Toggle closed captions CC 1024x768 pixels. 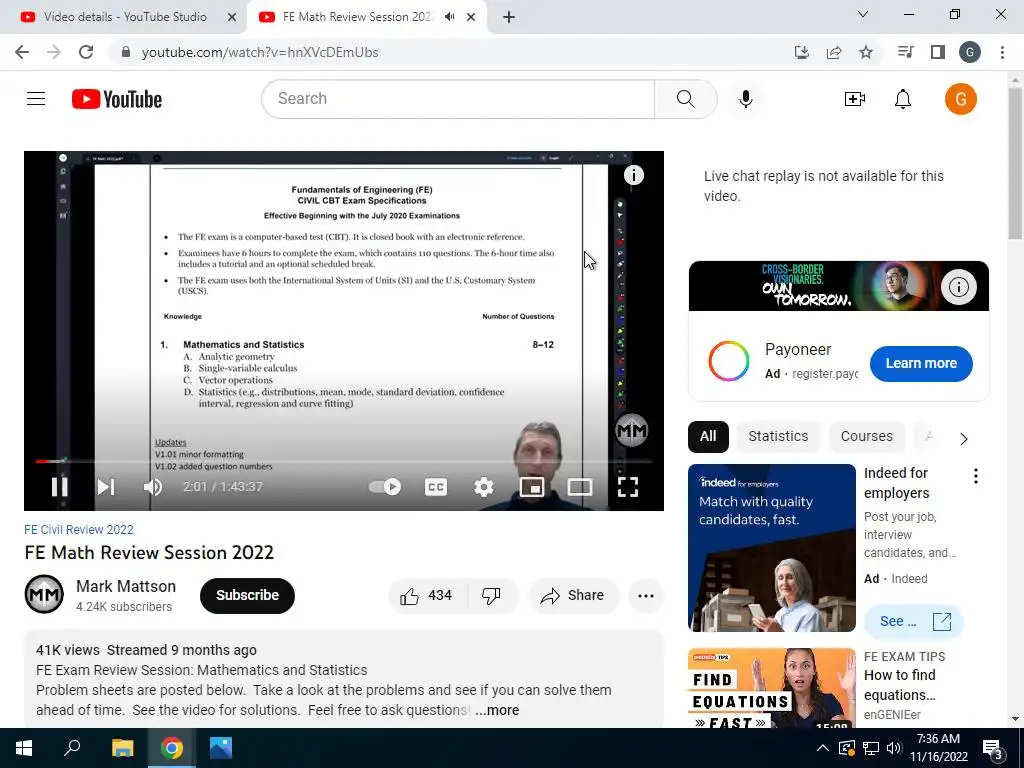pos(436,487)
